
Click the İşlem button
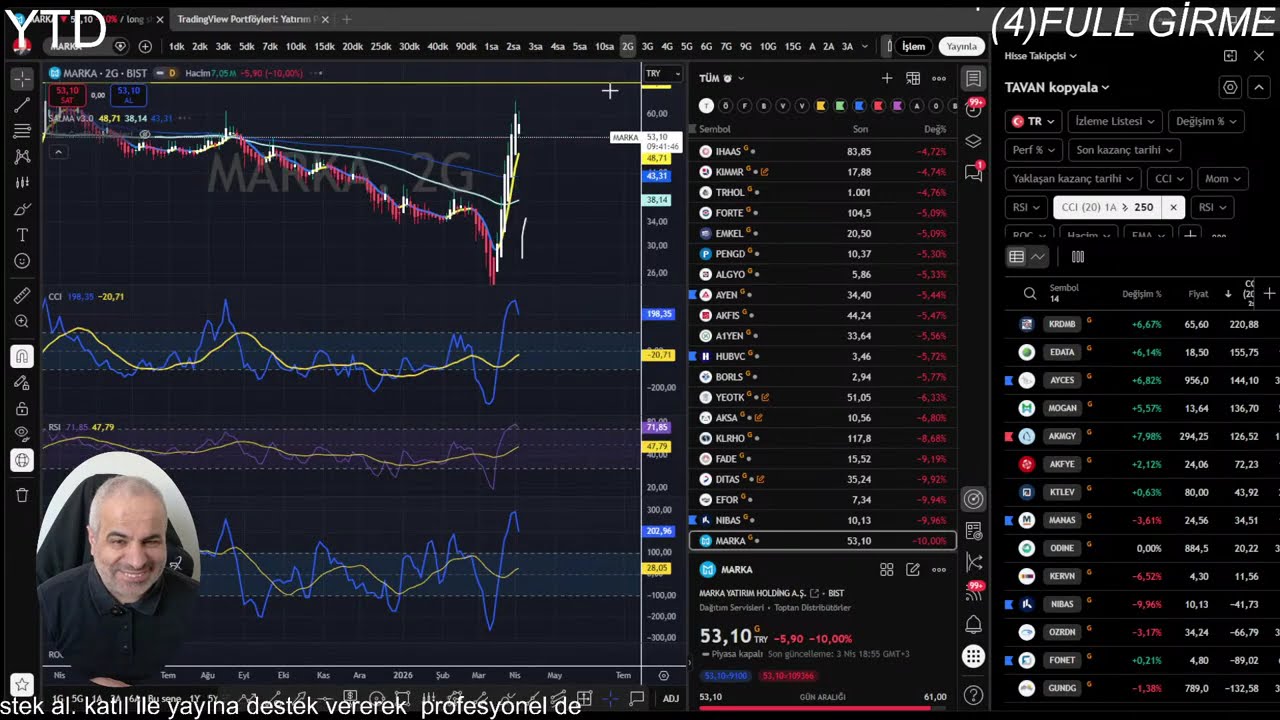[x=914, y=47]
